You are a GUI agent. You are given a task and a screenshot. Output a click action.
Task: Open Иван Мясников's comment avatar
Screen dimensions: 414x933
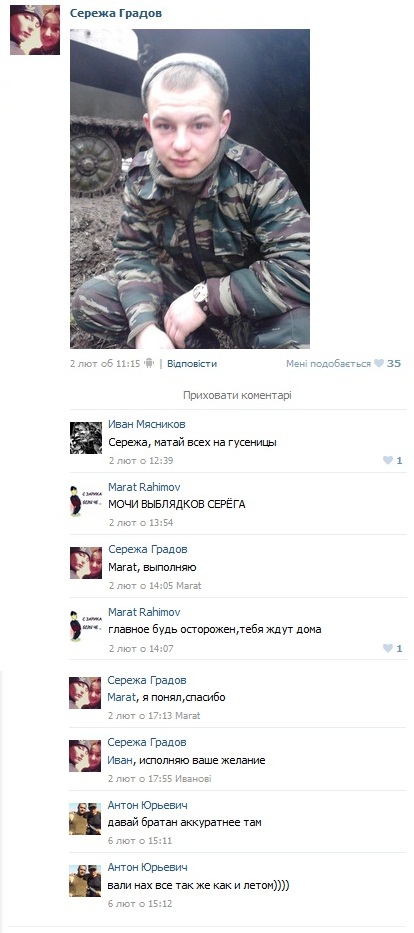click(86, 438)
